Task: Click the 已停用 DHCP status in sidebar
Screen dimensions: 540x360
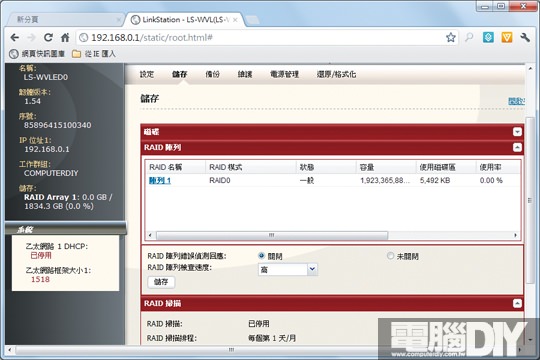Action: tap(41, 256)
